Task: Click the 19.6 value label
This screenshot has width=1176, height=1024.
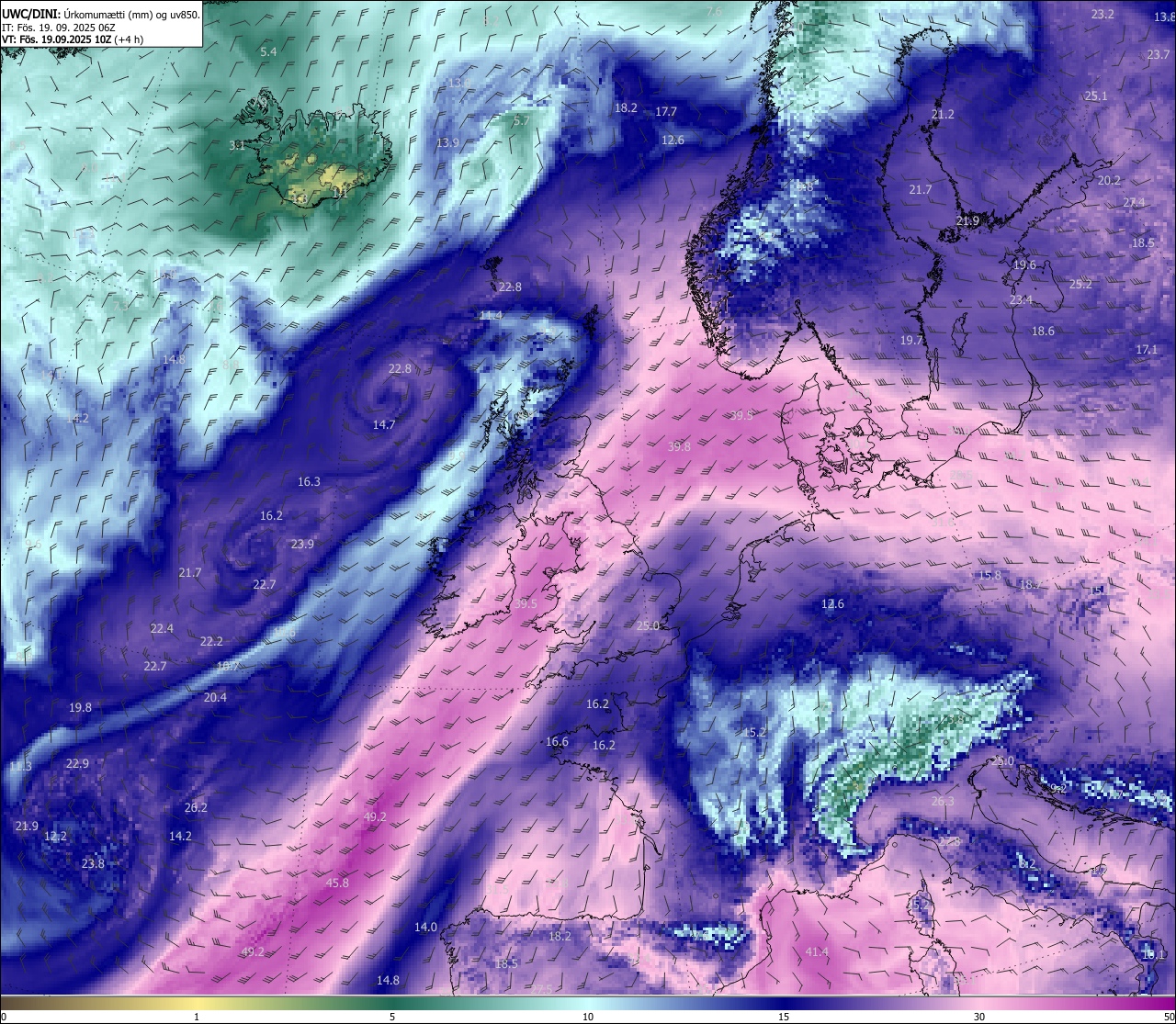Action: point(1024,264)
